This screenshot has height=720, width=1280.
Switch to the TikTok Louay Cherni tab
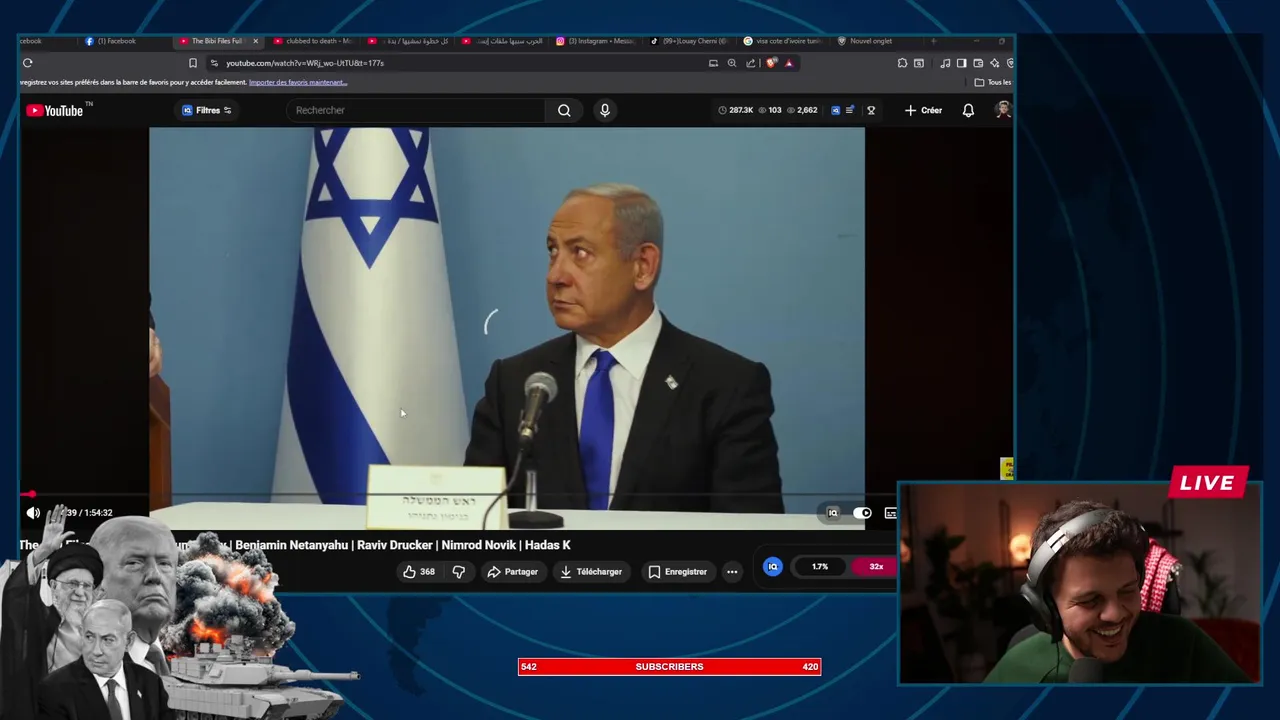tap(690, 41)
